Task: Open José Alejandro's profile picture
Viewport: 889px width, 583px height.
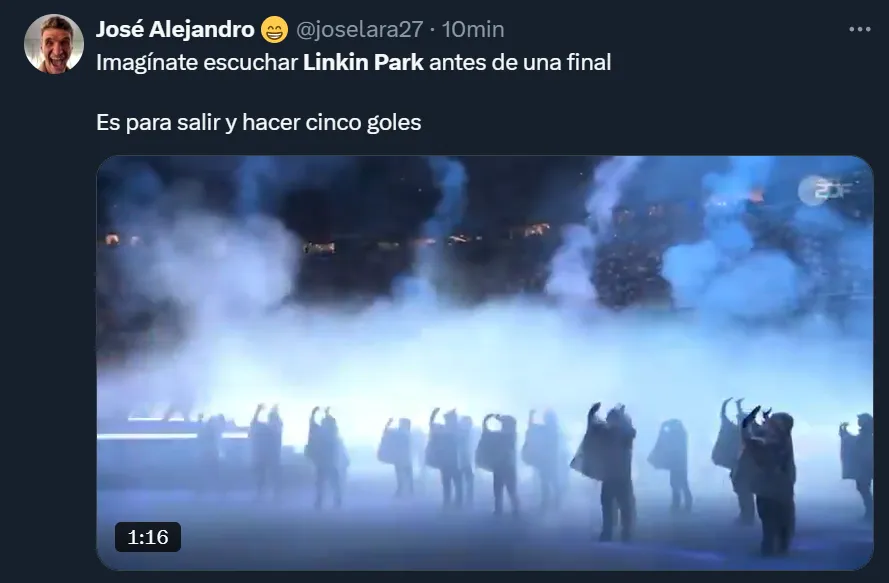Action: click(54, 44)
